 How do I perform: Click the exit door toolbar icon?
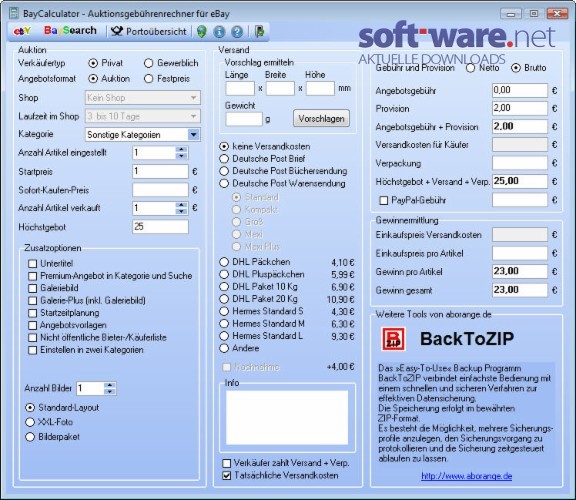(x=259, y=32)
